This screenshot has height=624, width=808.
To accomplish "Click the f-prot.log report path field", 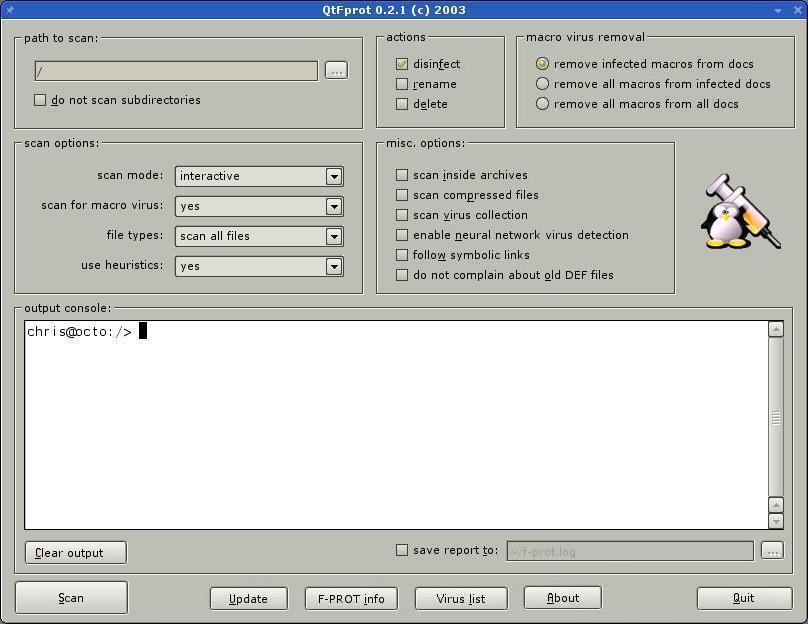I will coord(630,551).
